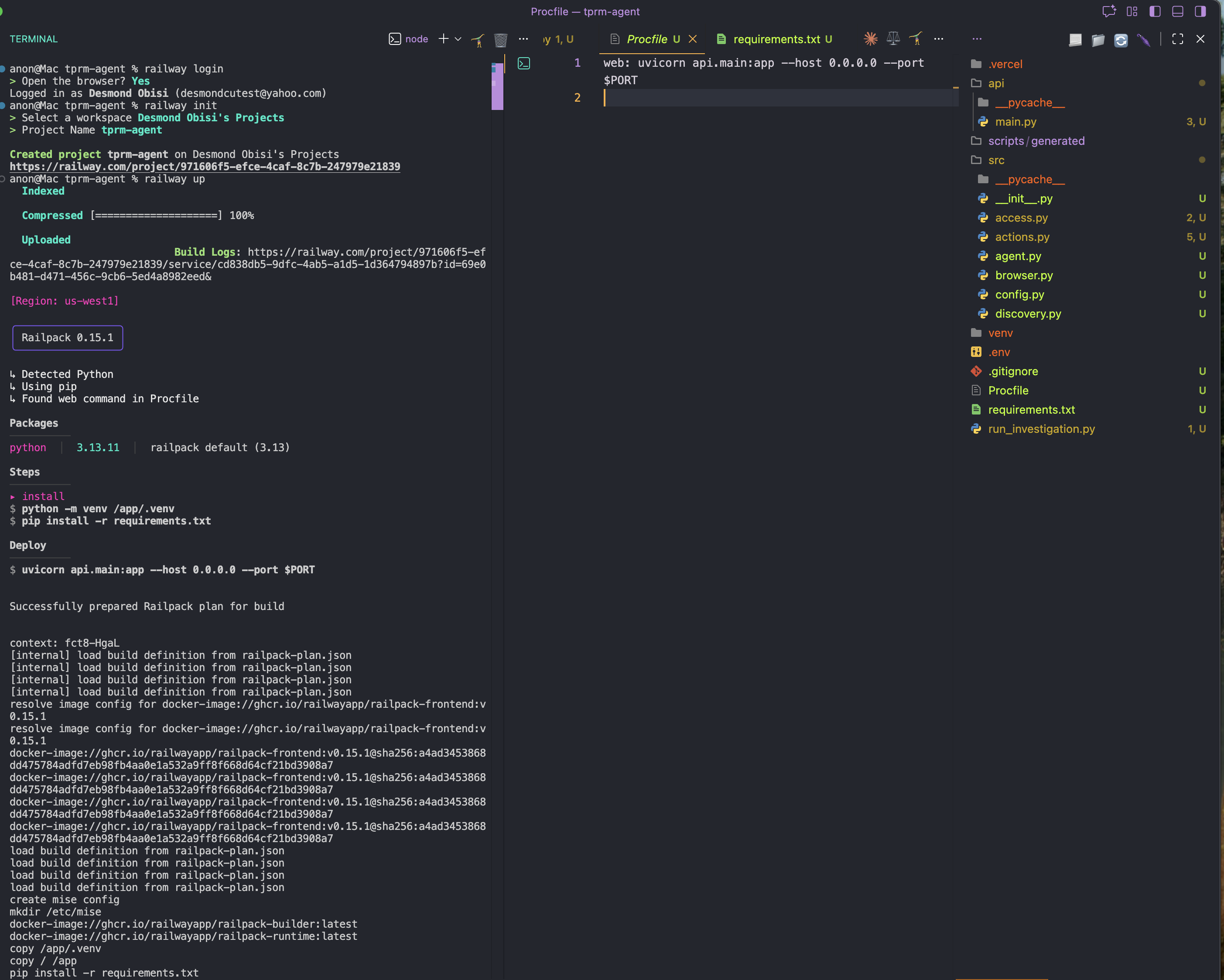Viewport: 1224px width, 980px height.
Task: Create a new file using the page icon
Action: tap(1075, 40)
